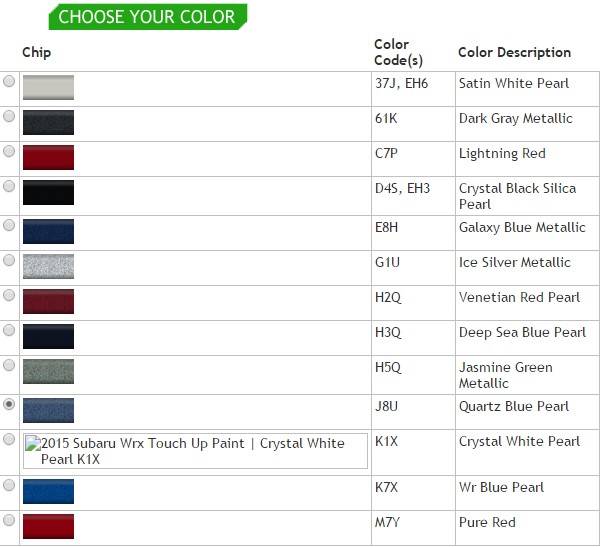Click the Choose Your Color green header
Screen dimensions: 604x547
click(x=147, y=17)
